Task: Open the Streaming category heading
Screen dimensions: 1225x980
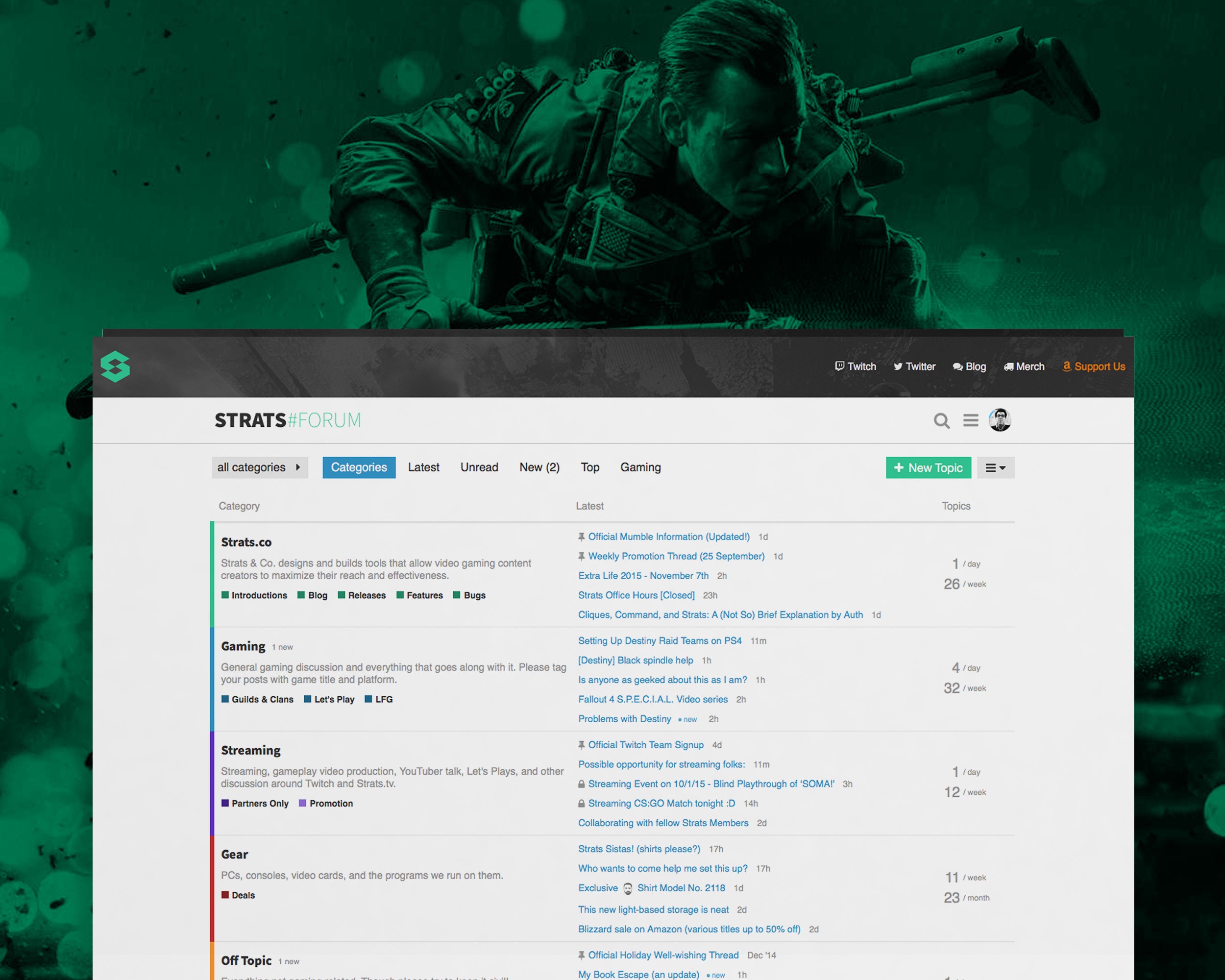Action: pyautogui.click(x=250, y=751)
